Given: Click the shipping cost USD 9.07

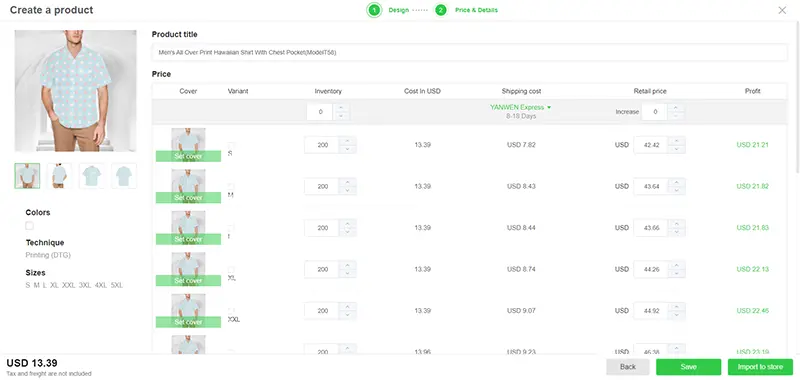Looking at the screenshot, I should pos(521,311).
